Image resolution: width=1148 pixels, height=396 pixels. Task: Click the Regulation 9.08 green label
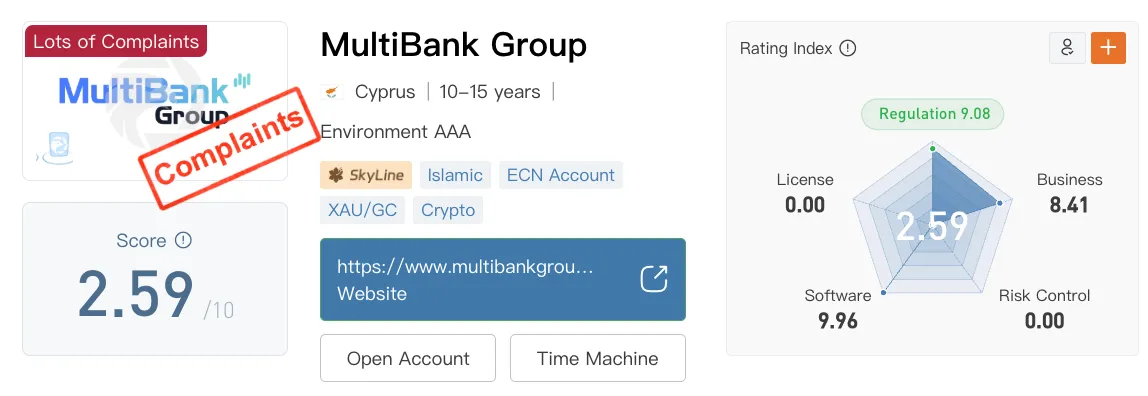tap(932, 114)
